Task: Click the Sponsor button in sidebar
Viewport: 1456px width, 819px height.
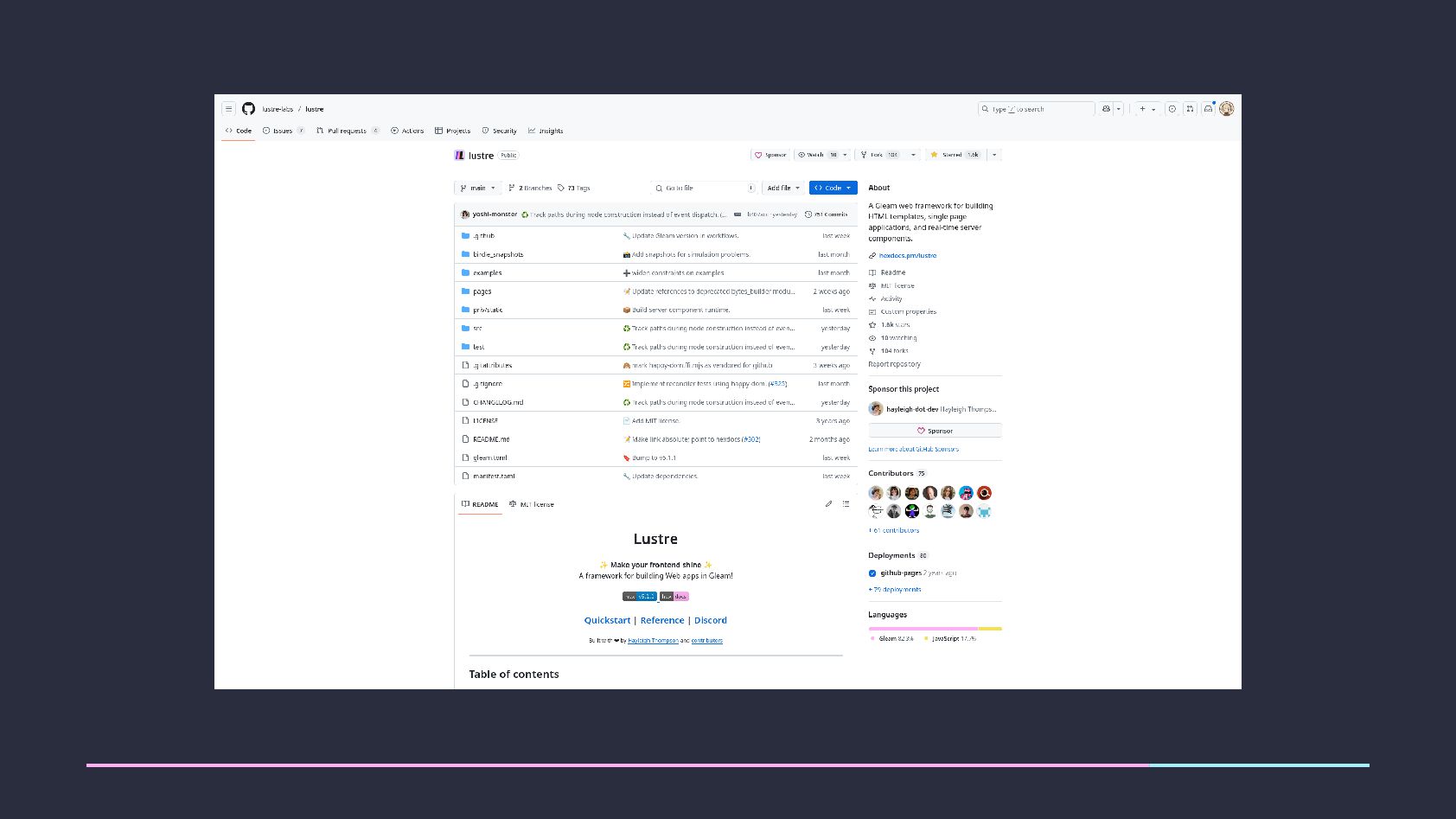Action: coord(935,431)
